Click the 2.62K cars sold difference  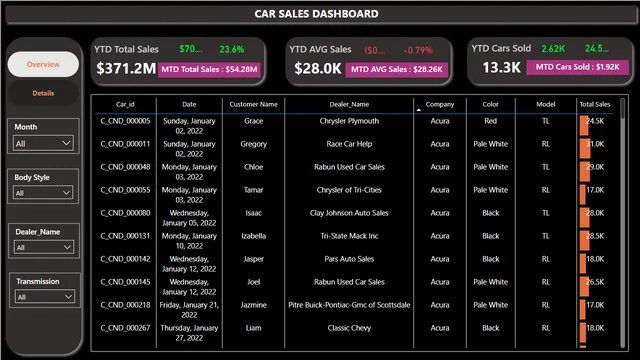tap(553, 49)
